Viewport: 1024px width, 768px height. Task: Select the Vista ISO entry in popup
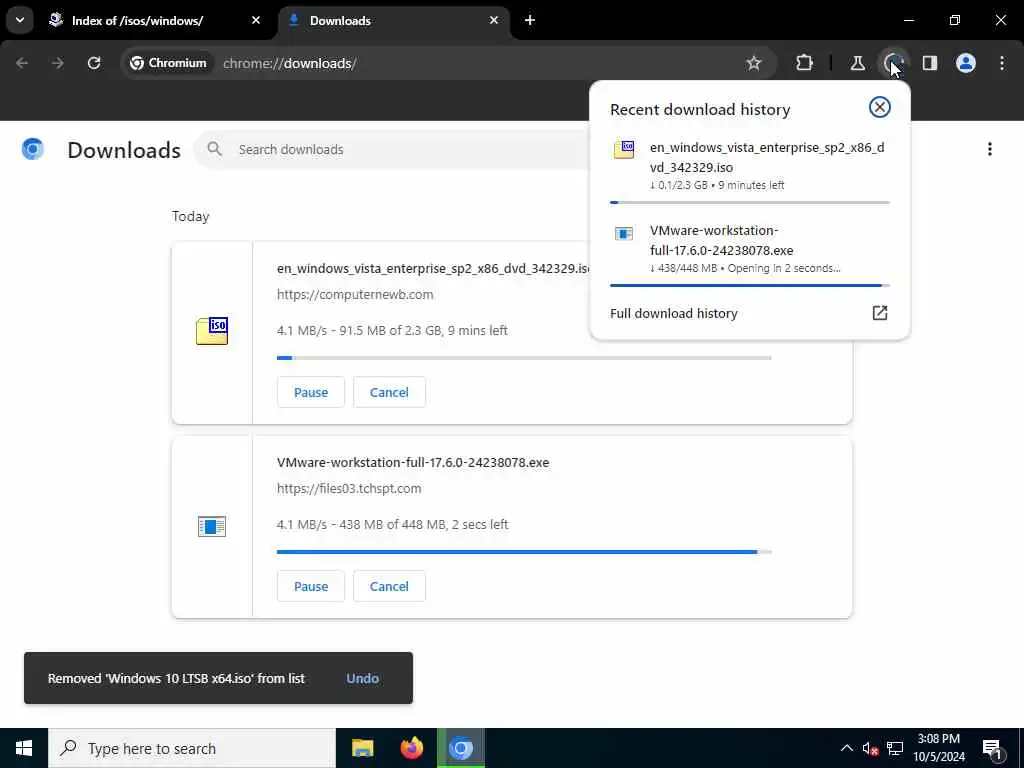pos(750,166)
